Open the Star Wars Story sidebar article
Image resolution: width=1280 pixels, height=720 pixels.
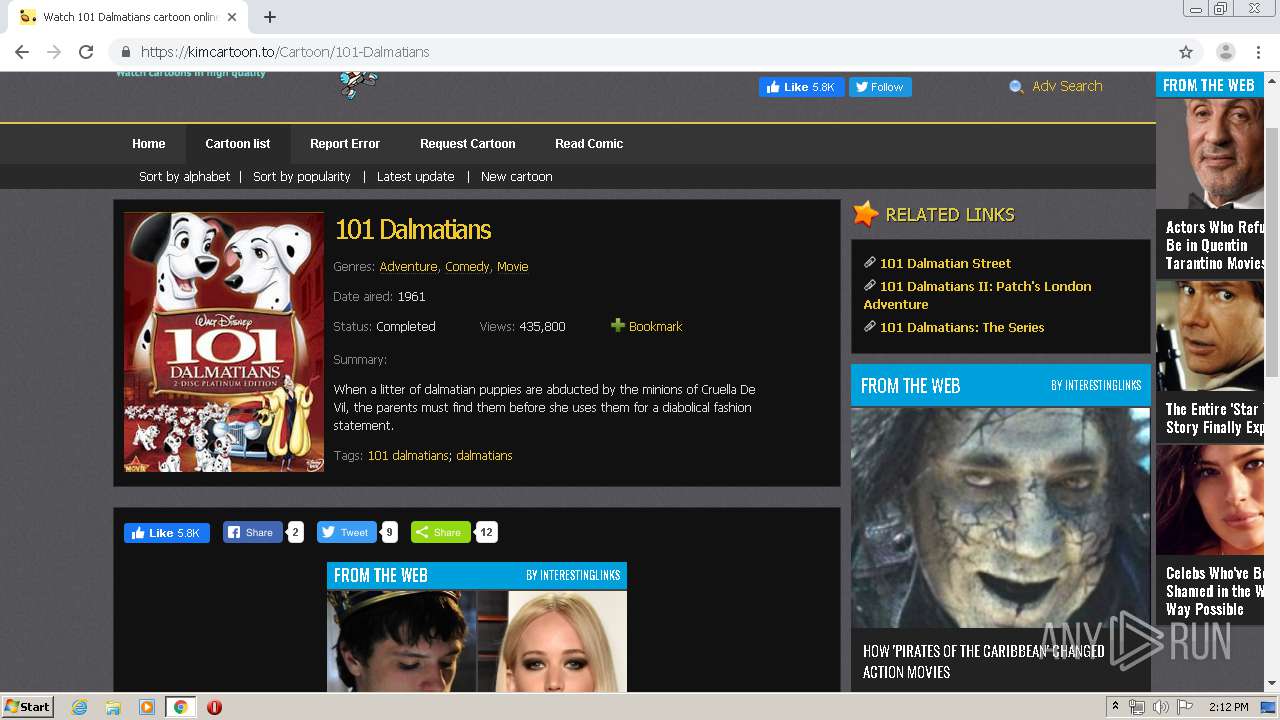[x=1215, y=418]
